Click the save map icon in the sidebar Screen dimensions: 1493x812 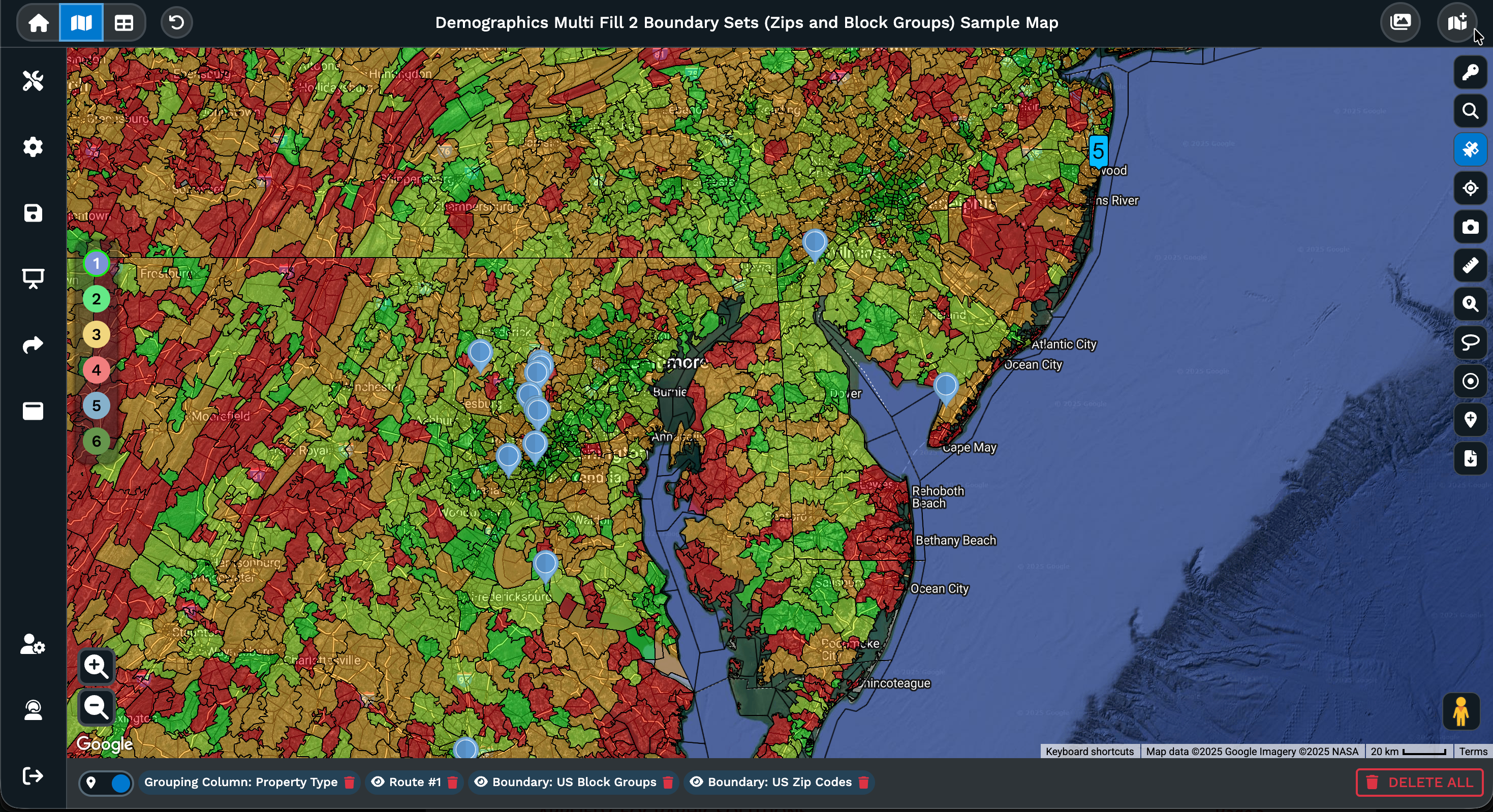point(33,213)
